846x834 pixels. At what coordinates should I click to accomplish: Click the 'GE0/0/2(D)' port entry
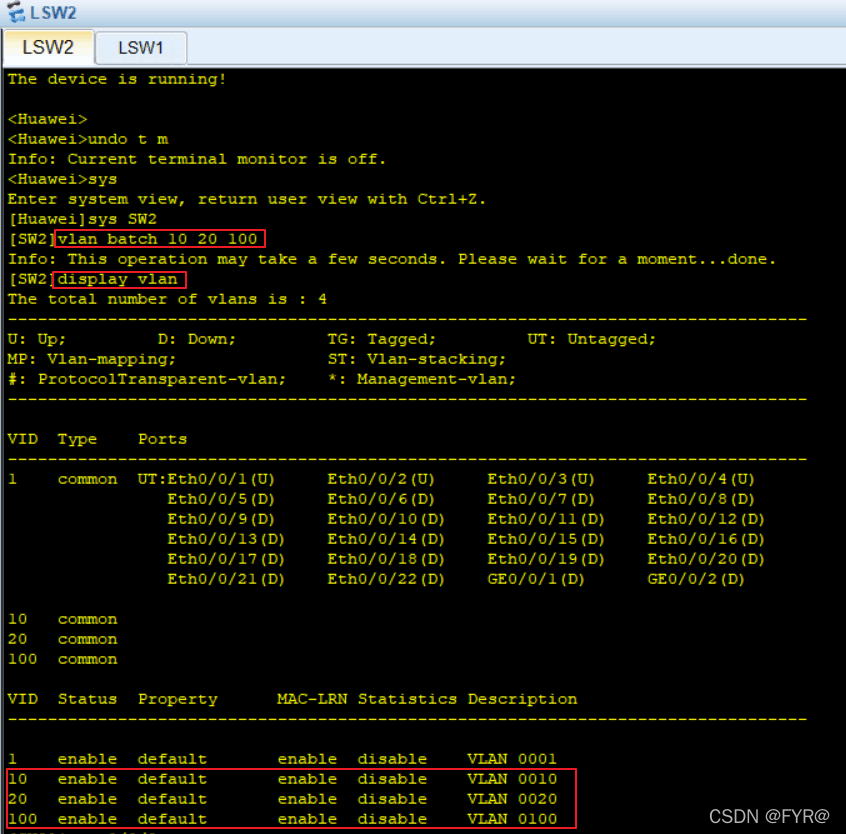(x=696, y=579)
